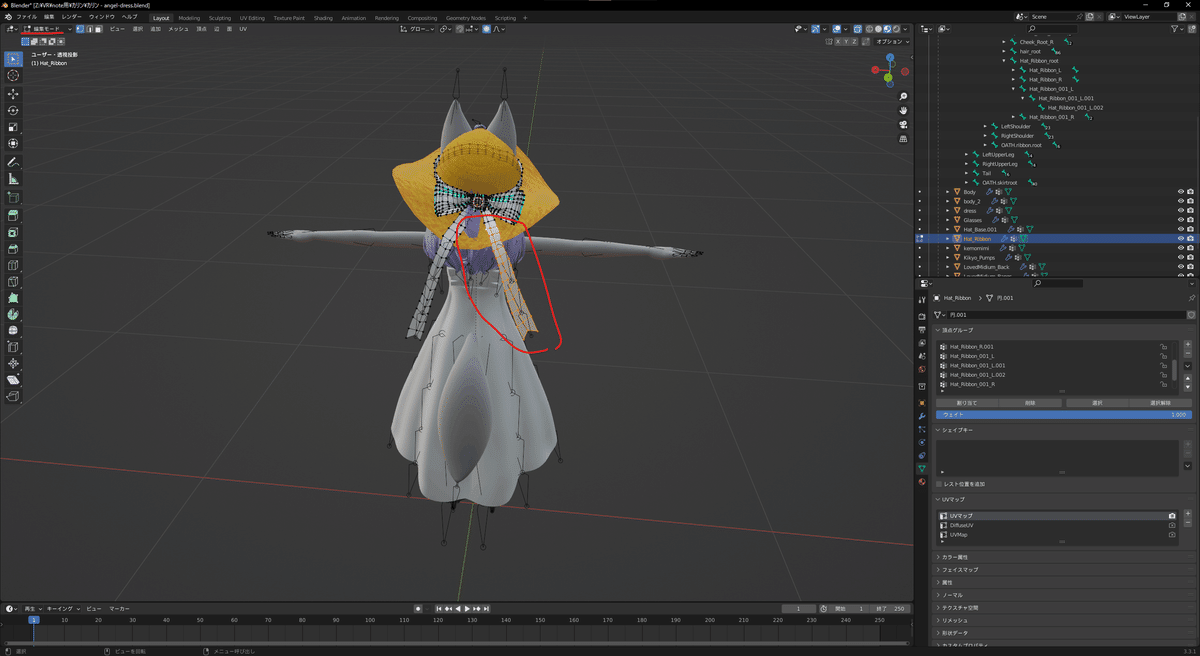Click the viewport zoom magnifier icon
This screenshot has height=656, width=1200.
(x=903, y=97)
